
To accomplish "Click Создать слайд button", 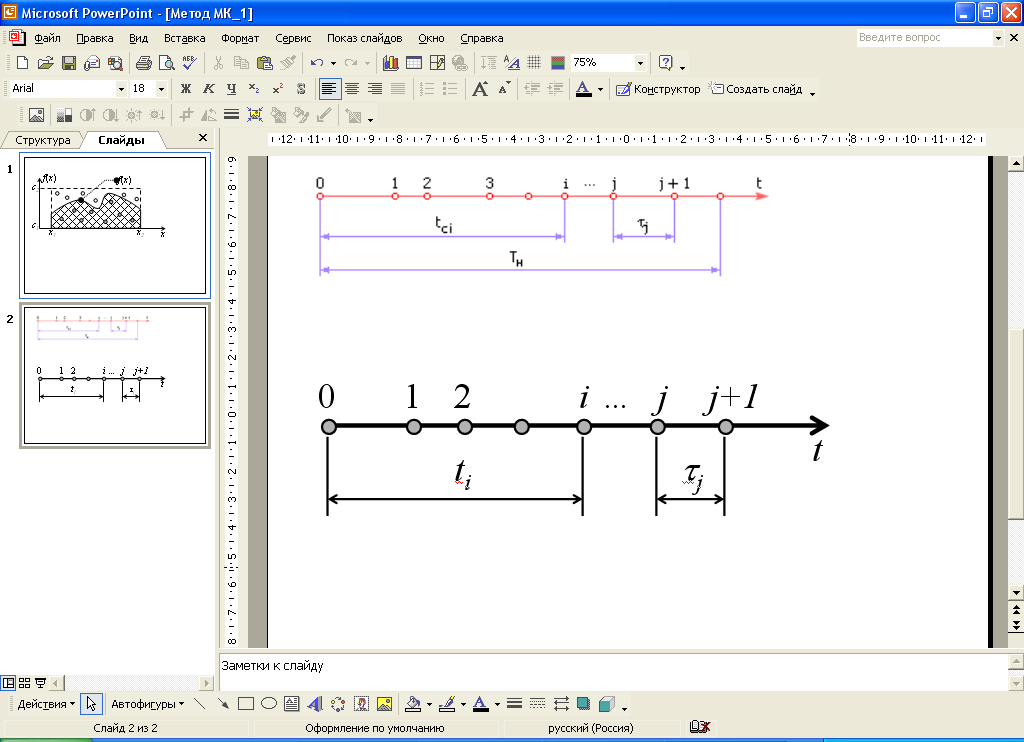I will pyautogui.click(x=757, y=89).
